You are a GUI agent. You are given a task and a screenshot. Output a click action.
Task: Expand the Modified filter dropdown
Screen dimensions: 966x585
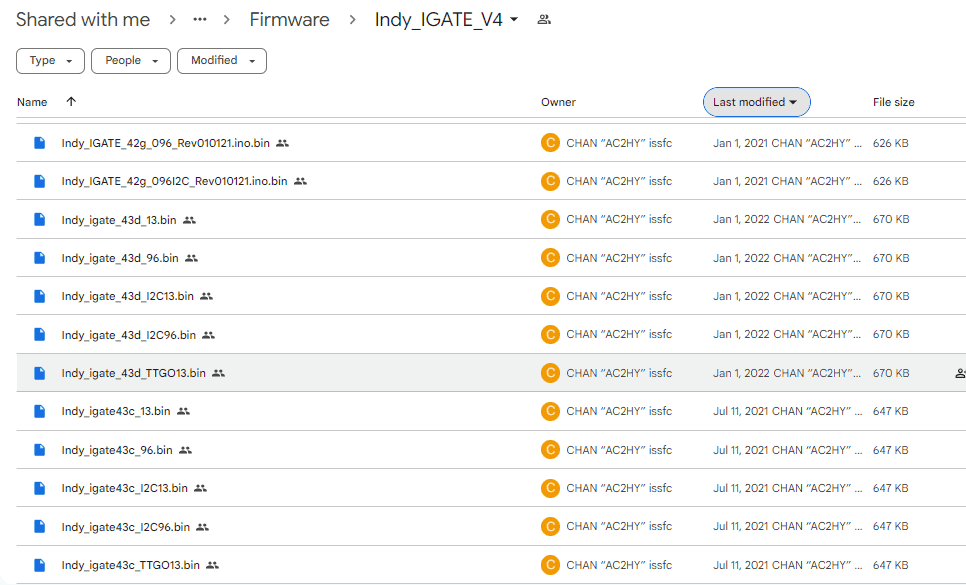tap(221, 61)
